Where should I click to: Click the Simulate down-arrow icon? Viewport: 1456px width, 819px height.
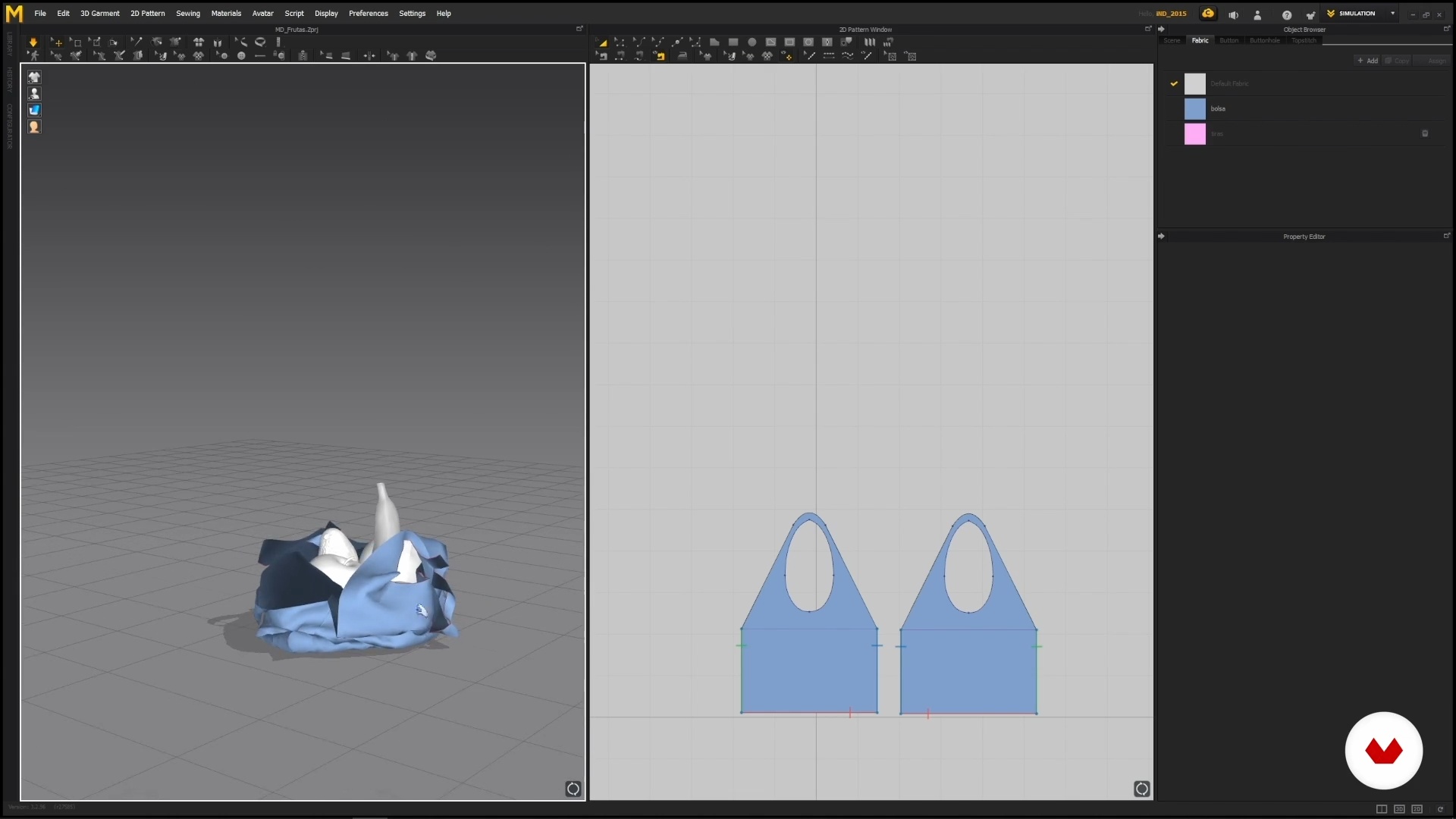pos(33,42)
